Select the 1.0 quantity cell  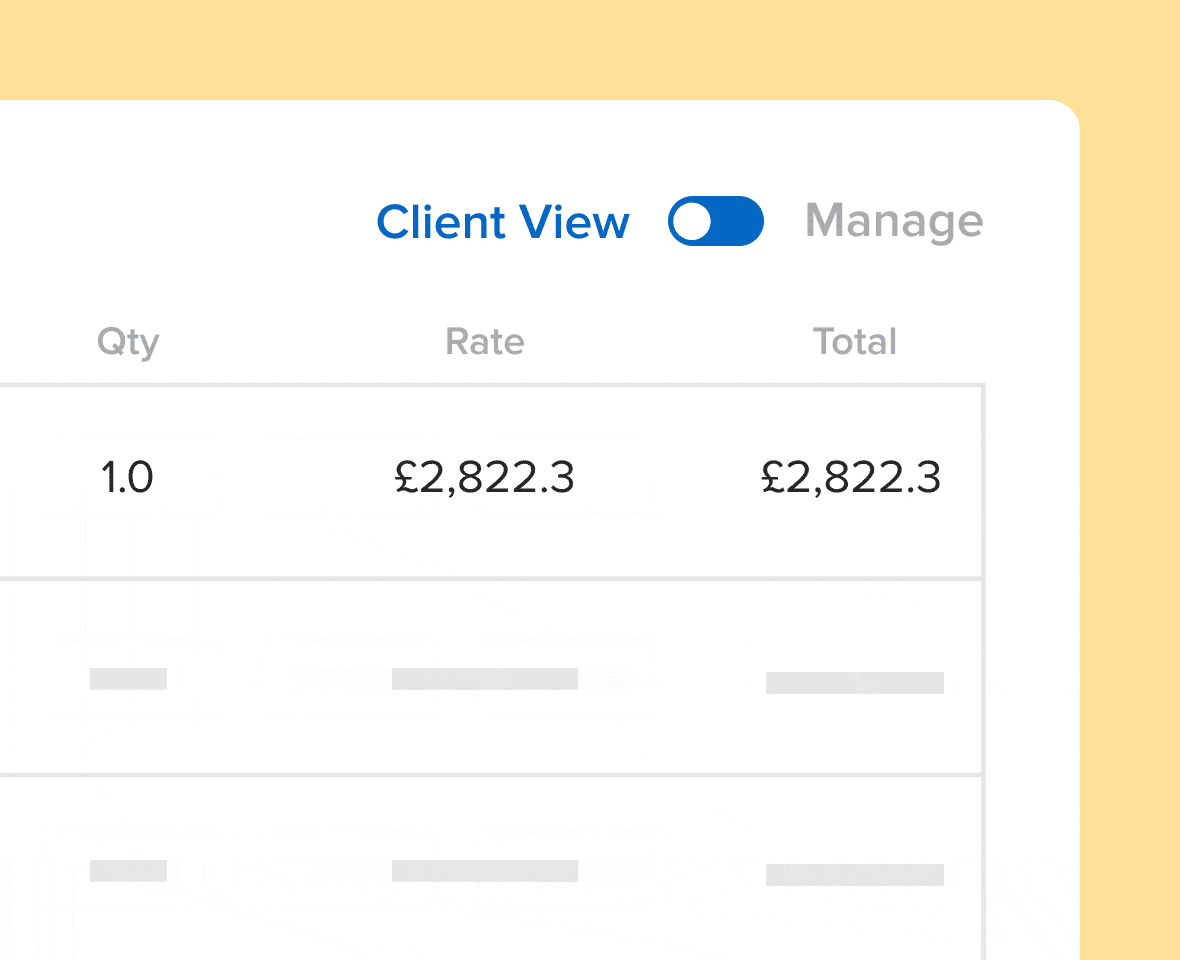[127, 478]
